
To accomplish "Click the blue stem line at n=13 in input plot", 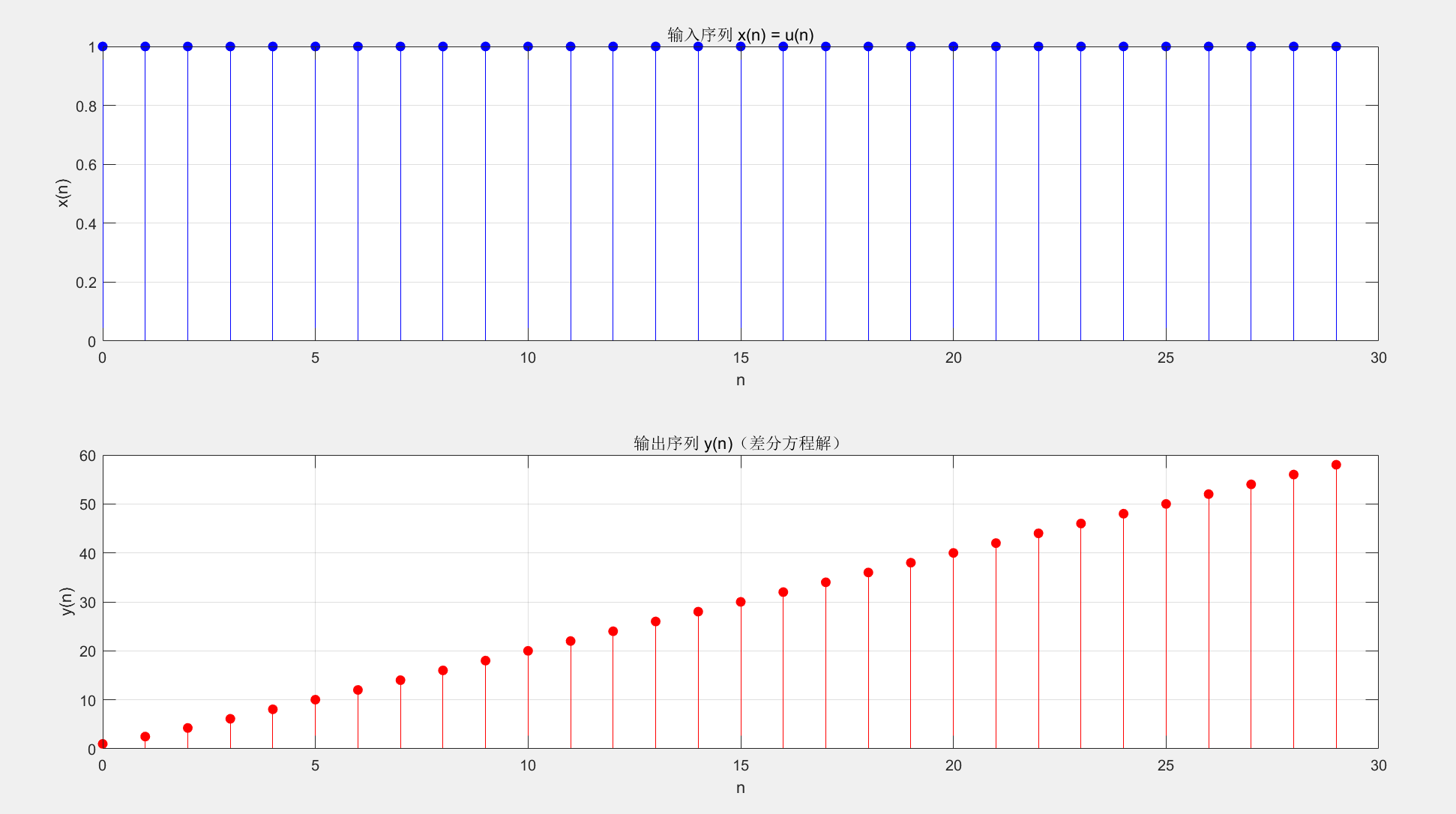I will pyautogui.click(x=655, y=195).
